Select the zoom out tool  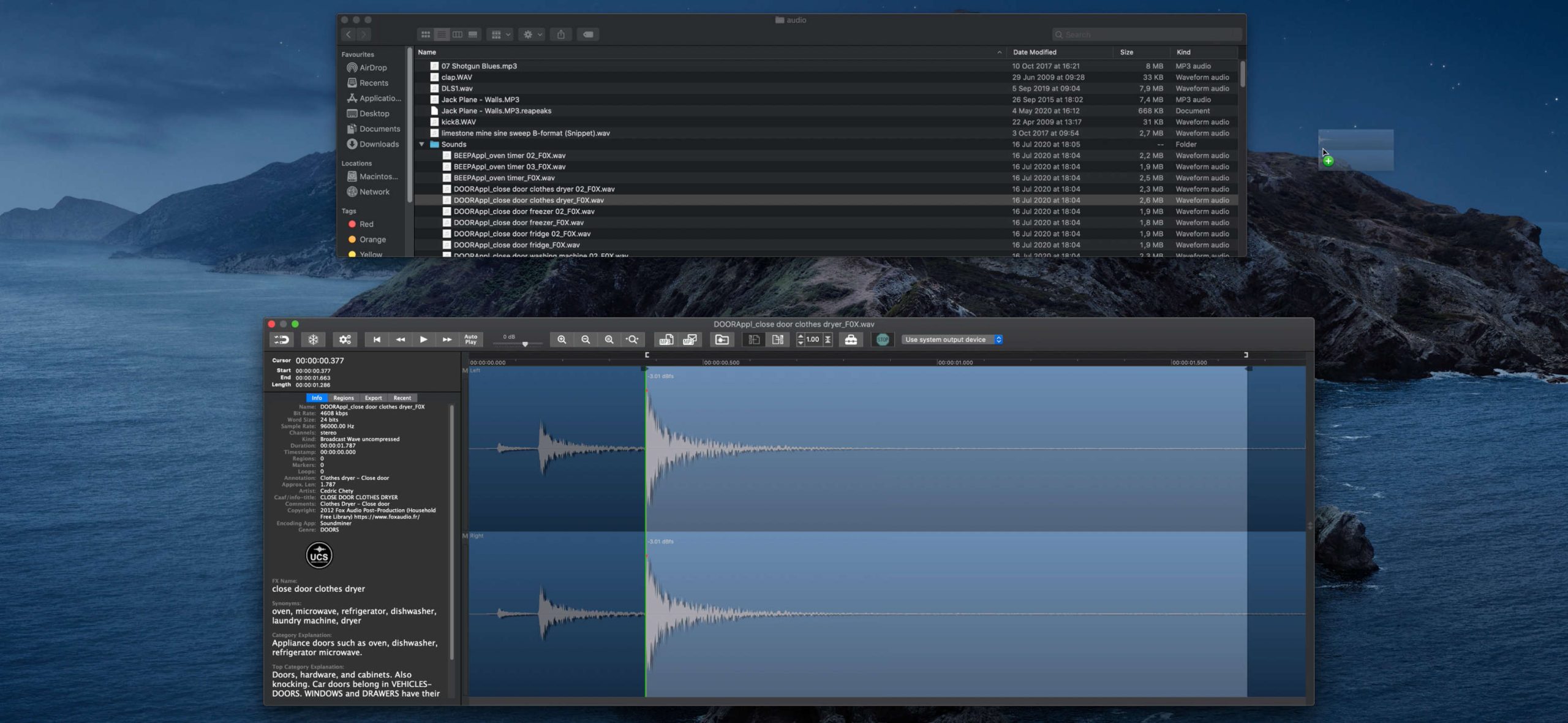point(585,339)
